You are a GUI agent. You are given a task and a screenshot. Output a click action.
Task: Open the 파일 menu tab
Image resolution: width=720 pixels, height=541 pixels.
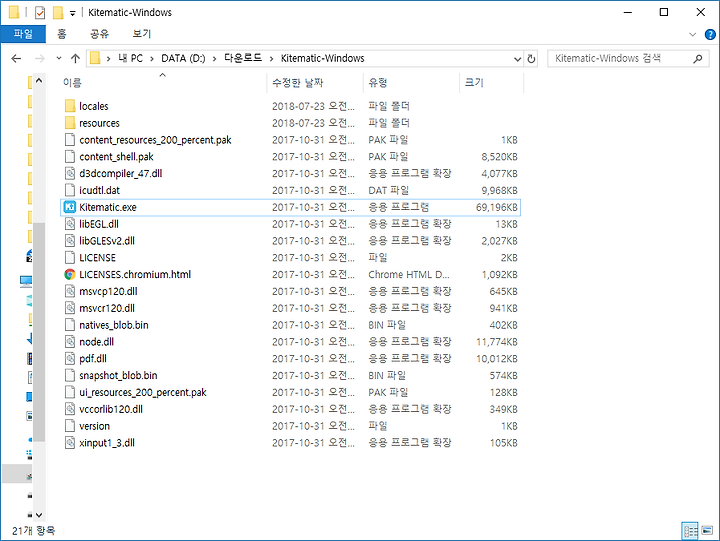point(23,34)
